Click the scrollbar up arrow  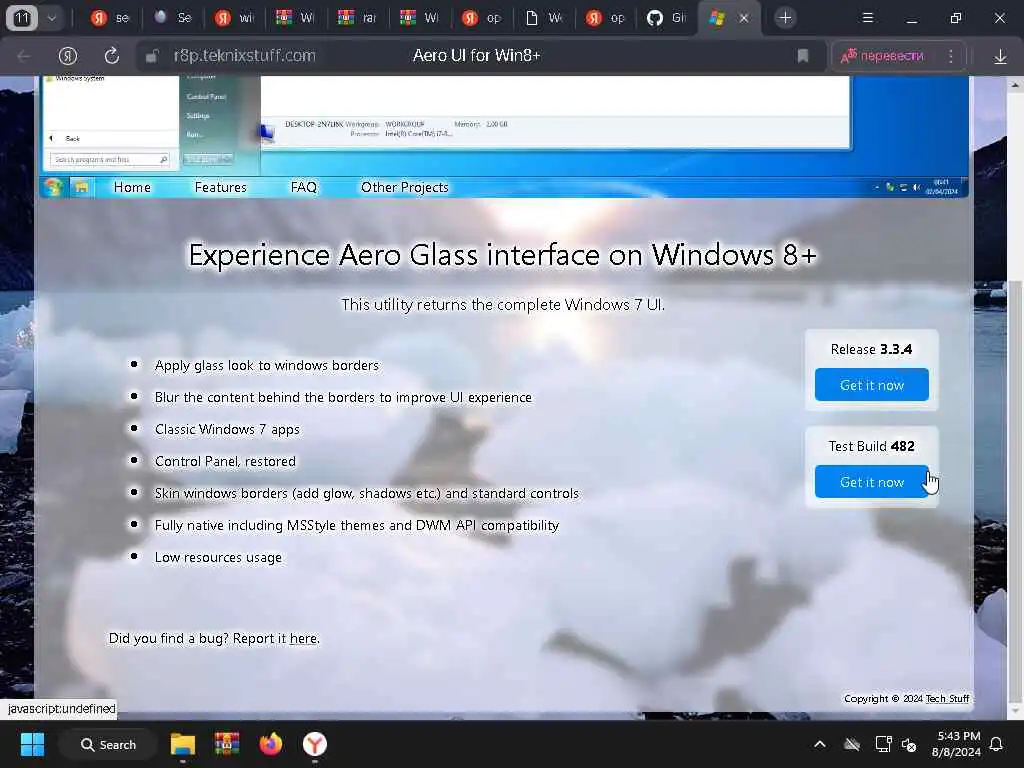click(1016, 84)
